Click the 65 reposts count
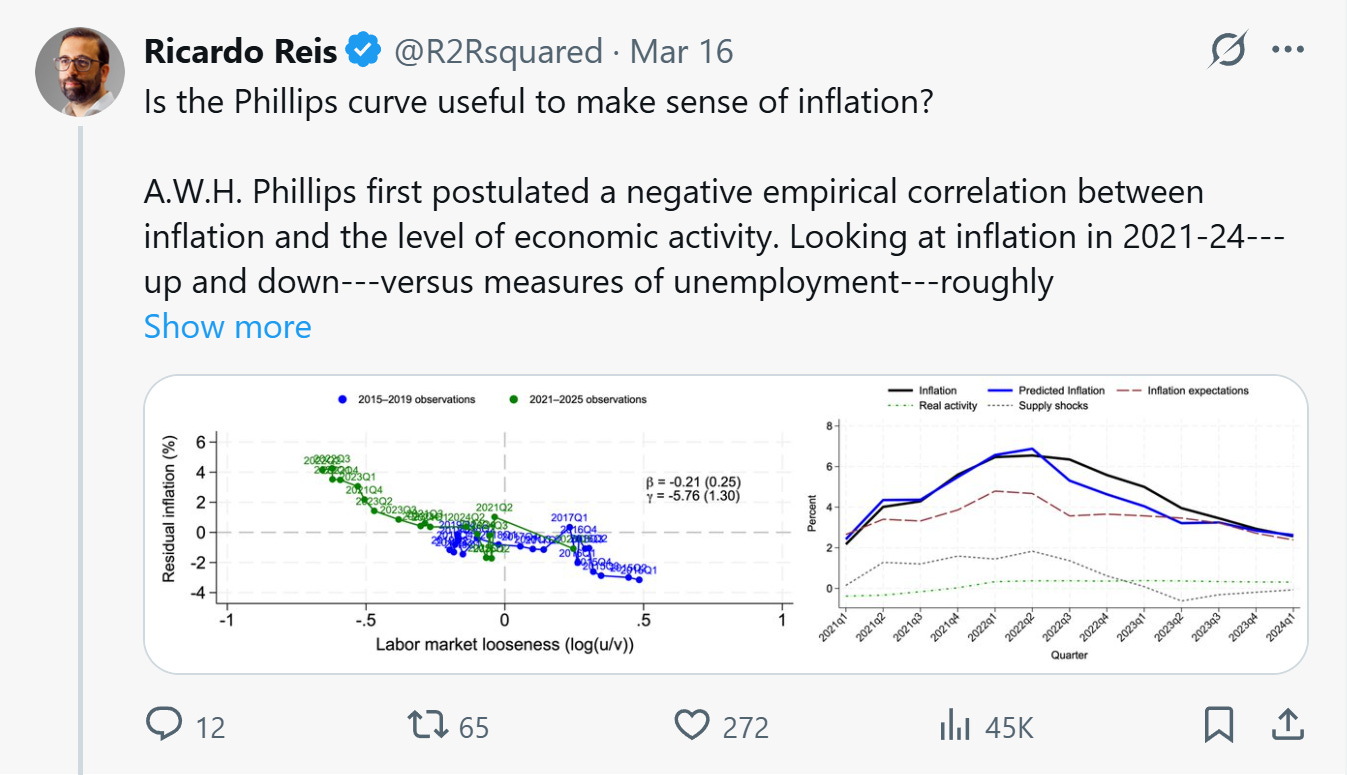Viewport: 1347px width, 775px height. [x=474, y=727]
